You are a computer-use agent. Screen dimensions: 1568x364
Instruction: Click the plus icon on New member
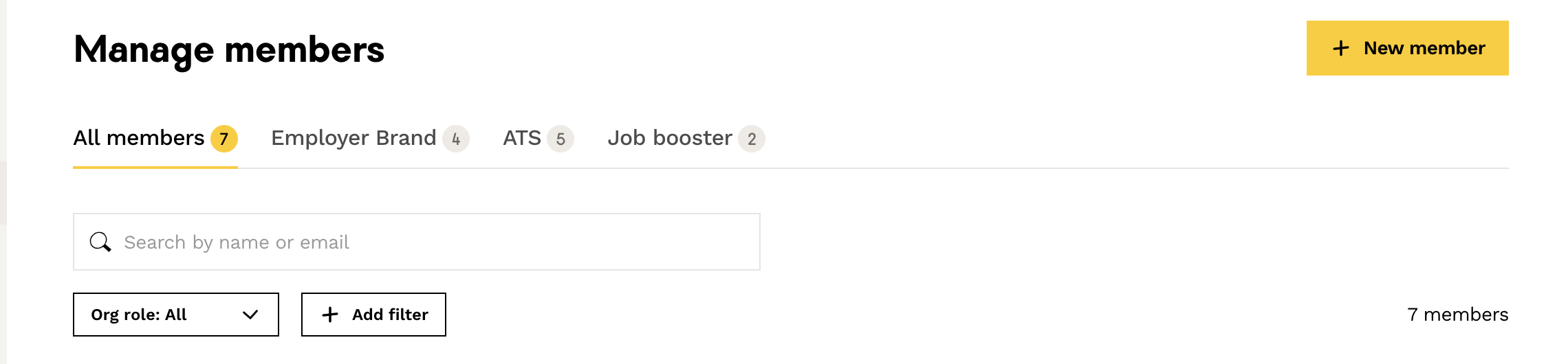point(1340,48)
